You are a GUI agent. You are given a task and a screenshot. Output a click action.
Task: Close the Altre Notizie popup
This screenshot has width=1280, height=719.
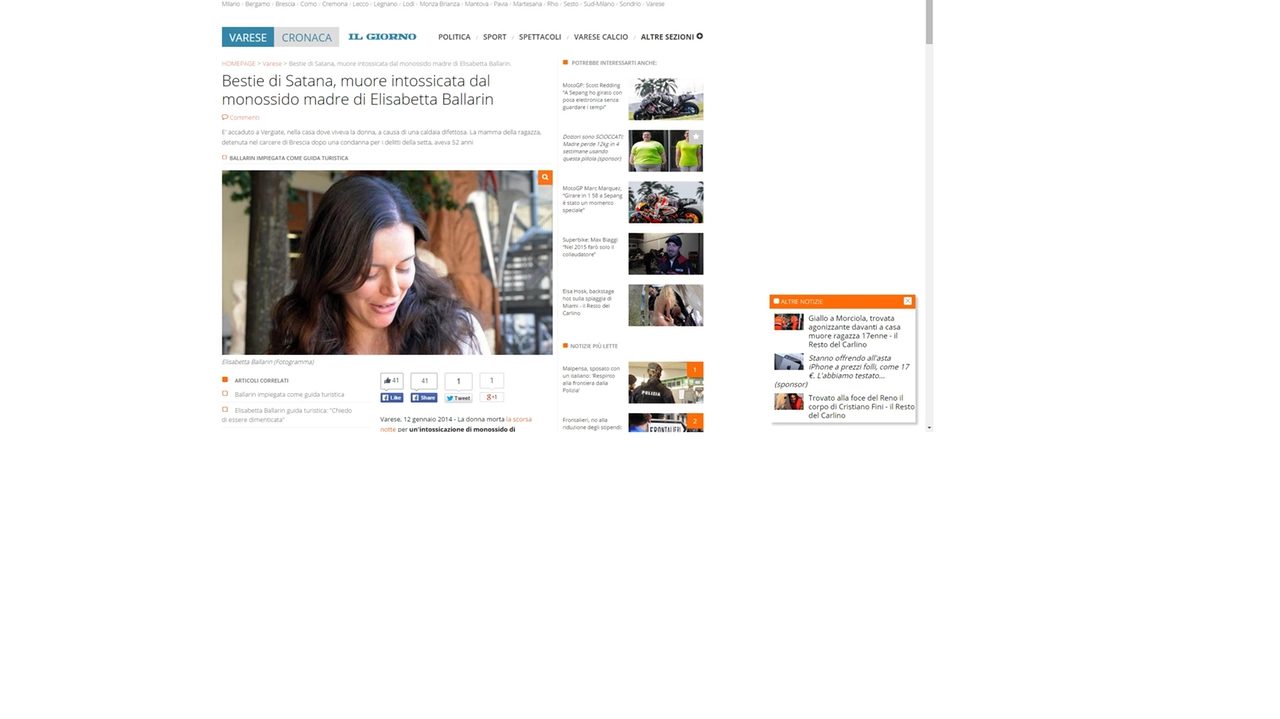[907, 301]
